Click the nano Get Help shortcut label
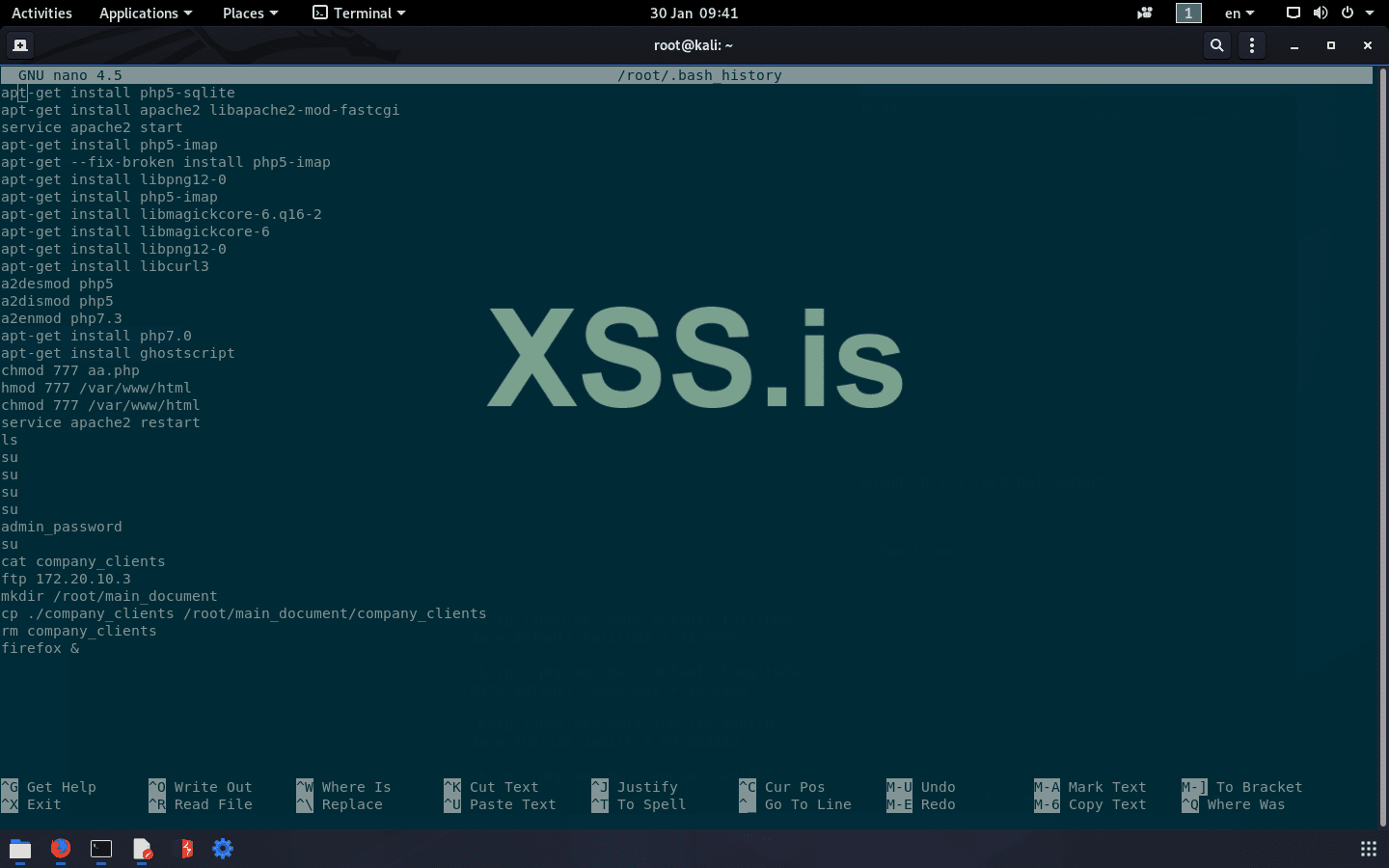Image resolution: width=1389 pixels, height=868 pixels. click(x=62, y=787)
